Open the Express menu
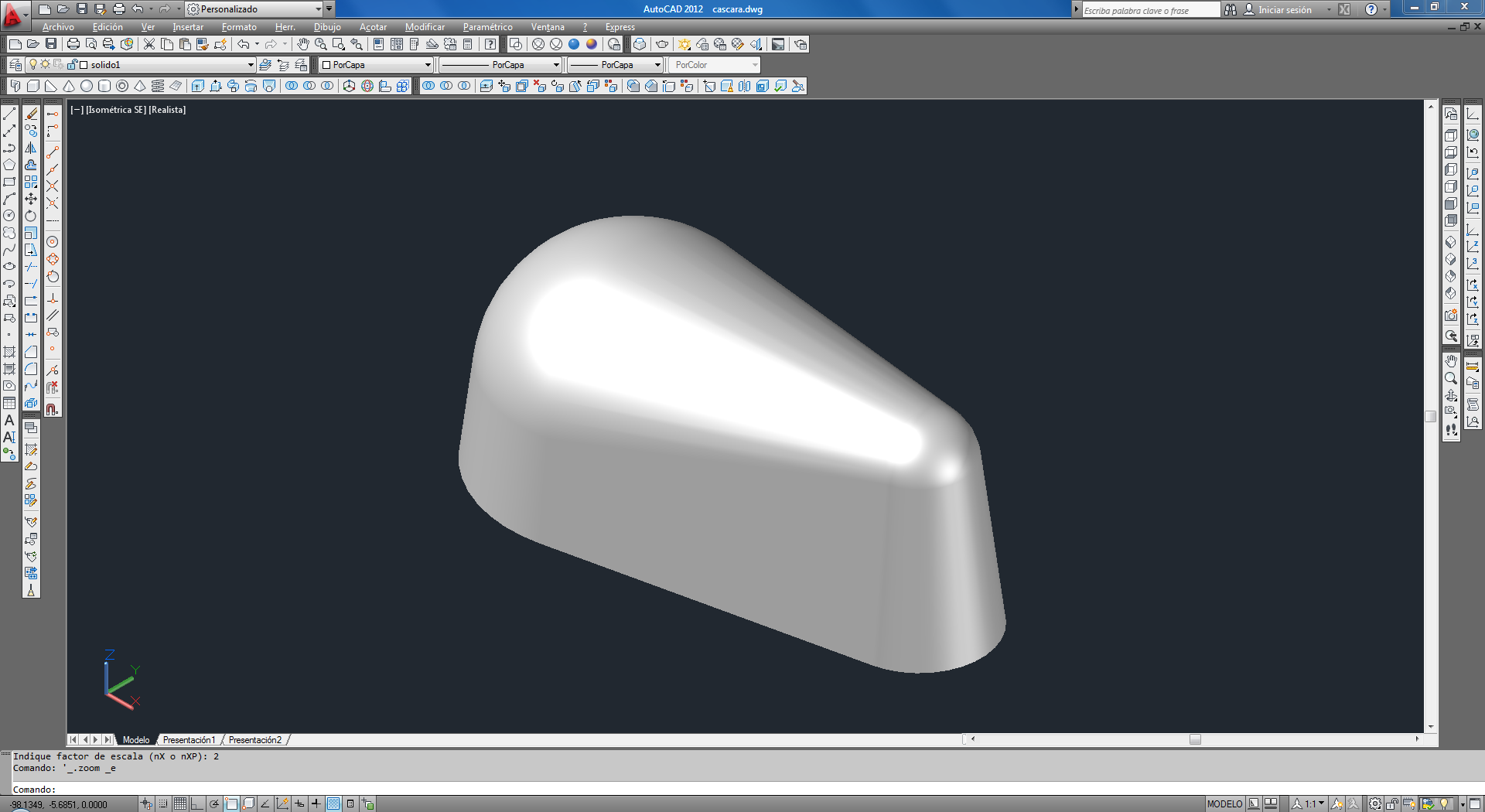This screenshot has height=812, width=1485. point(620,27)
